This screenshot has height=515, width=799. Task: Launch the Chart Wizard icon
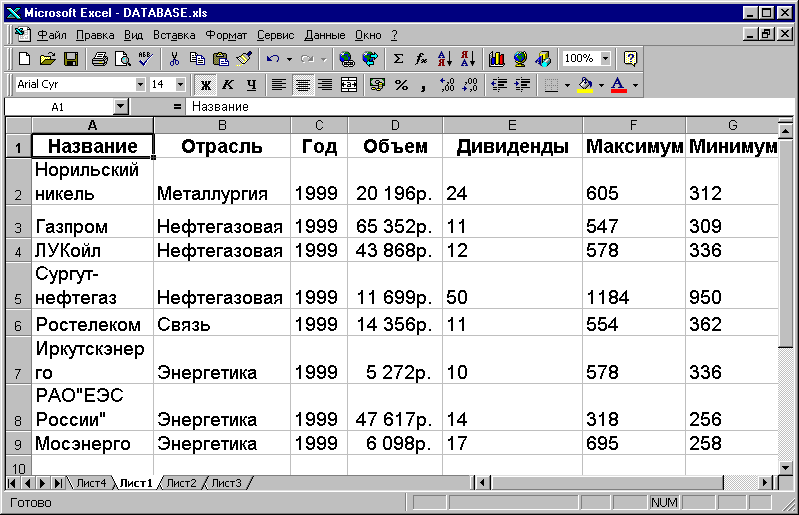497,59
